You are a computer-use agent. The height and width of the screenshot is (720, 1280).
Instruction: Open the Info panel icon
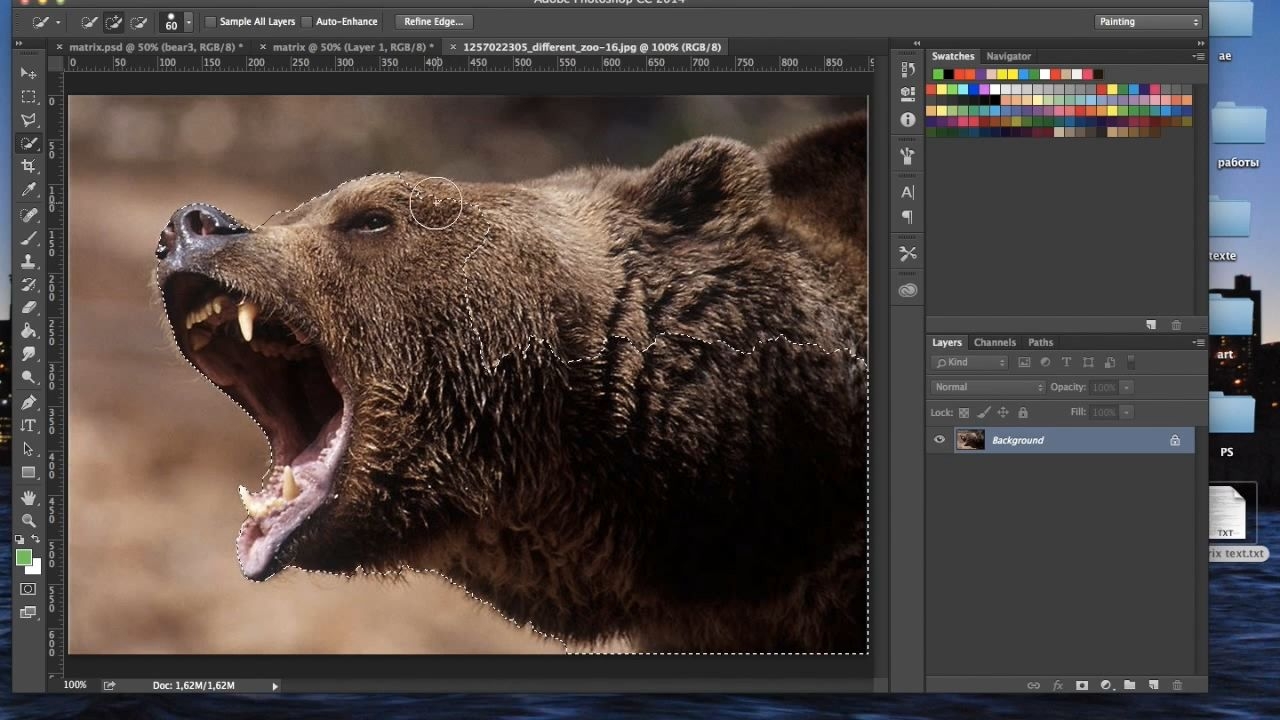click(908, 119)
